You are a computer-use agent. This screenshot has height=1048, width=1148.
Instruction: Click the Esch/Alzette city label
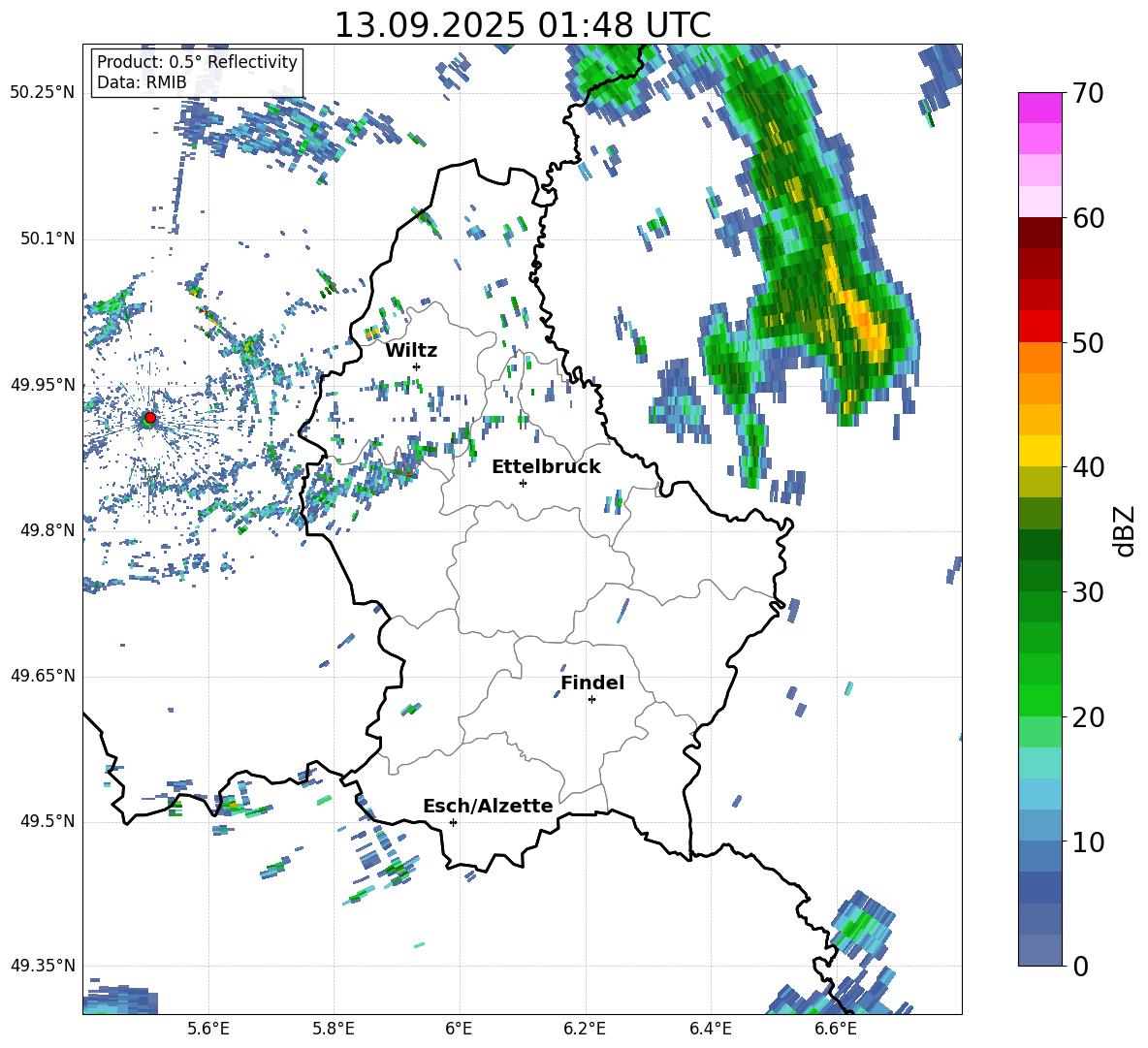[x=488, y=806]
